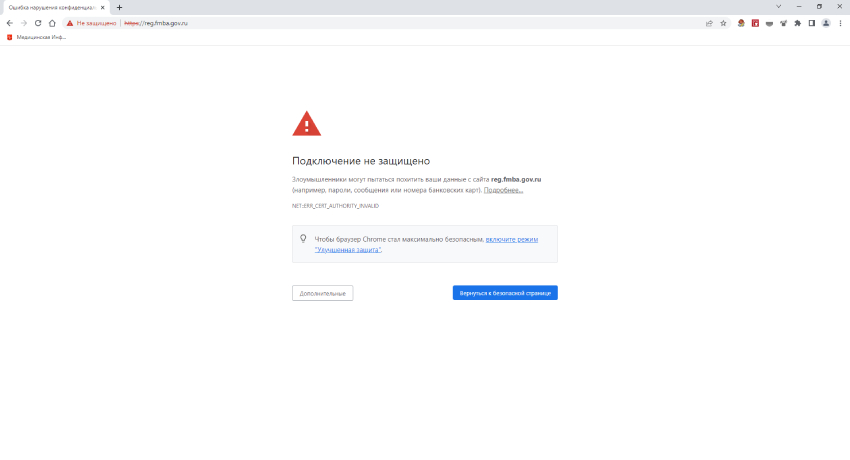The image size is (850, 460).
Task: Open a new browser tab
Action: 119,8
